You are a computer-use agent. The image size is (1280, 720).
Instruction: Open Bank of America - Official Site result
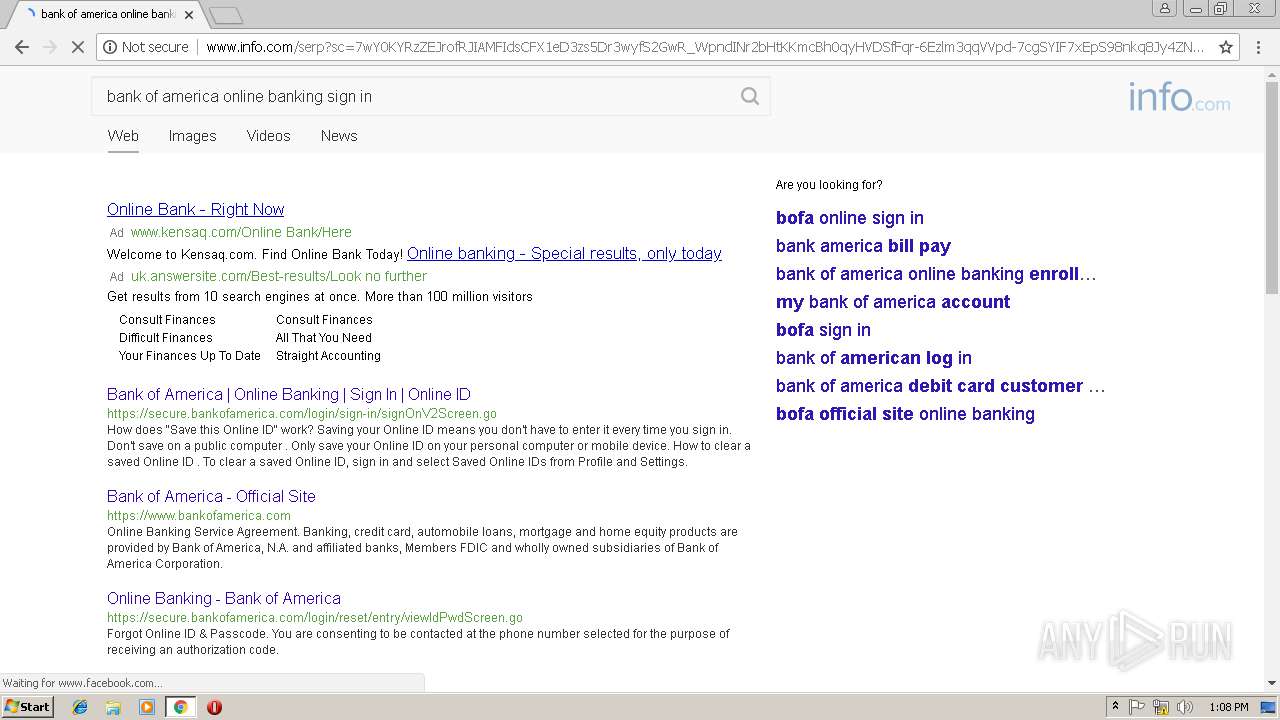pos(211,496)
